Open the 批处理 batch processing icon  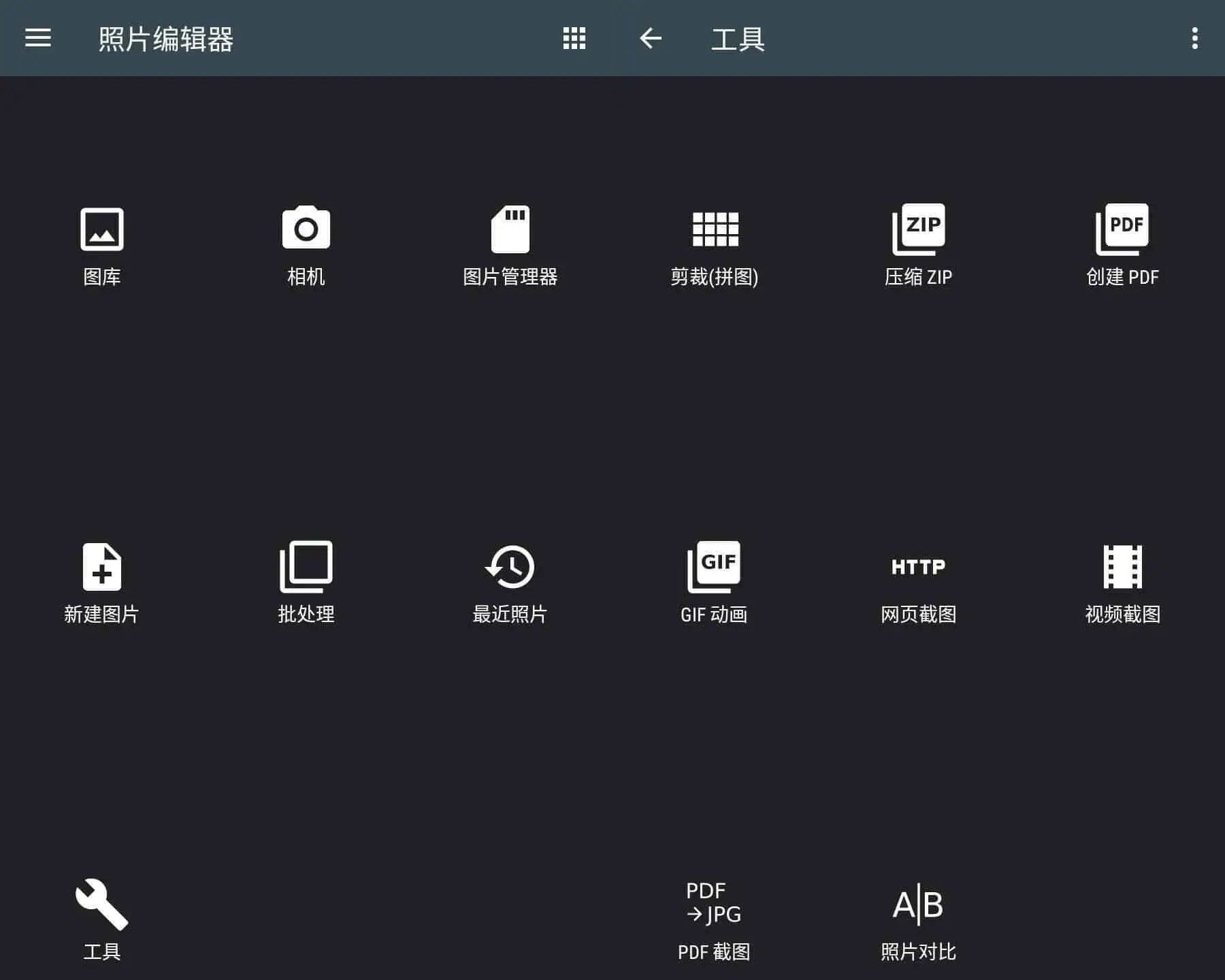click(306, 566)
